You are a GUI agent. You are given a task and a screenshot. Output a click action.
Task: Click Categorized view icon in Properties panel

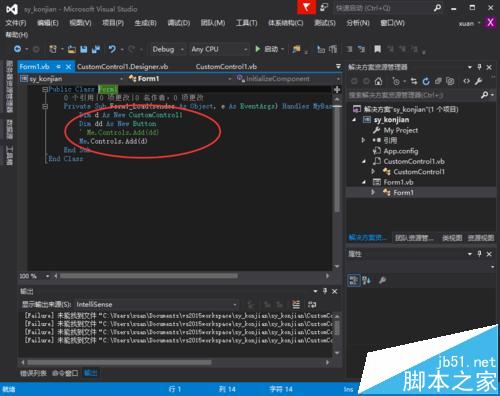tap(354, 280)
